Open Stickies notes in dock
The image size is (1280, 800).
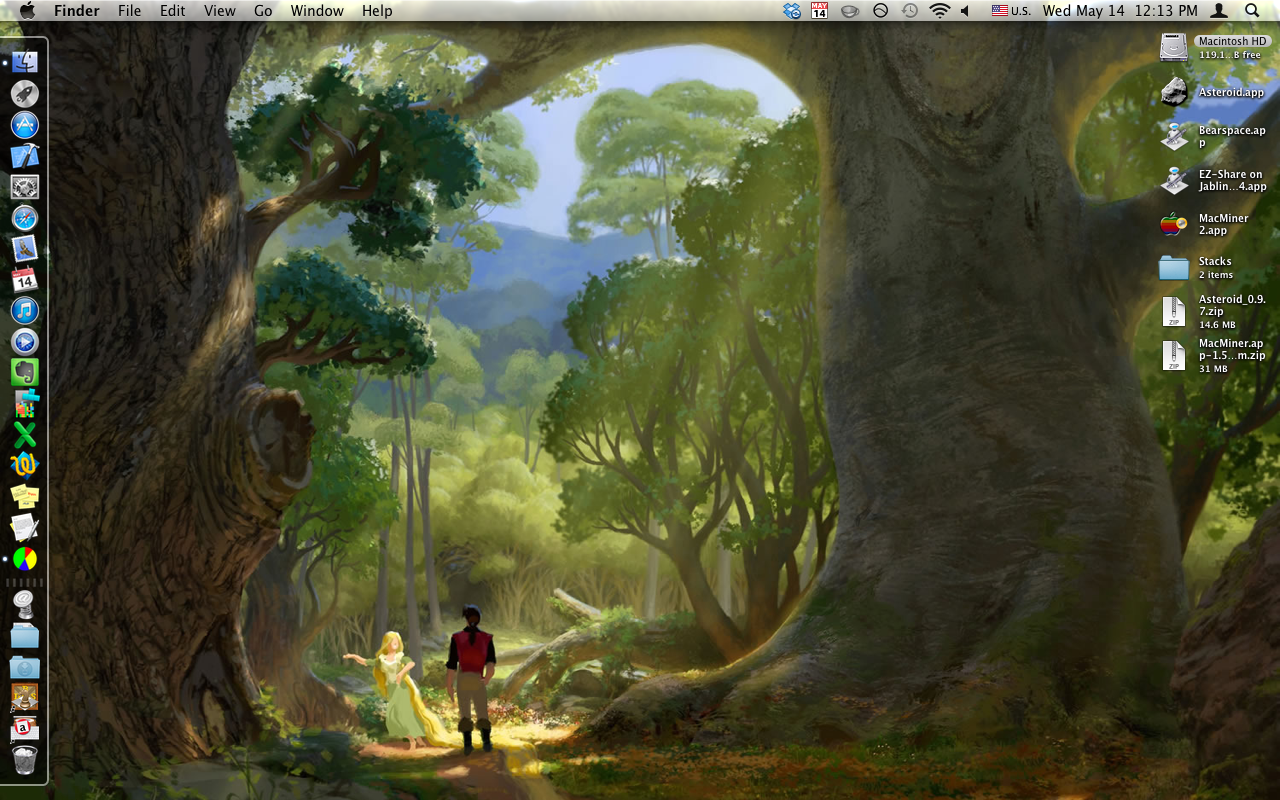click(24, 496)
